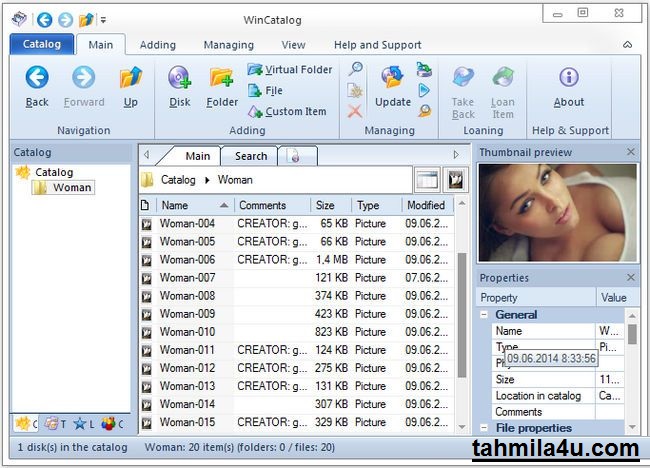Switch to details view icon beside breadcrumb
The image size is (650, 468).
427,180
